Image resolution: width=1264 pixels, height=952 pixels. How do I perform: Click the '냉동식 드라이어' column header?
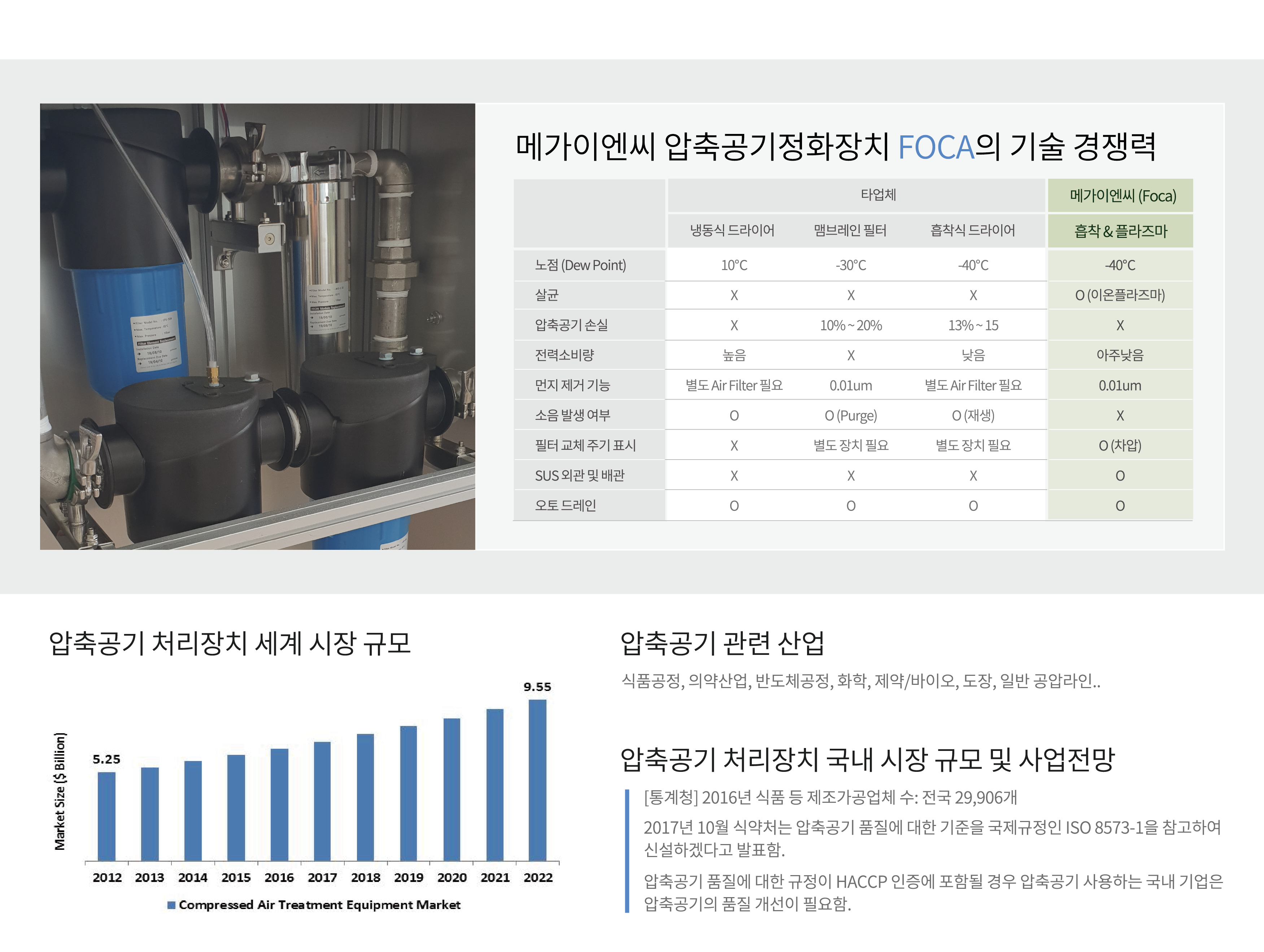click(x=732, y=230)
